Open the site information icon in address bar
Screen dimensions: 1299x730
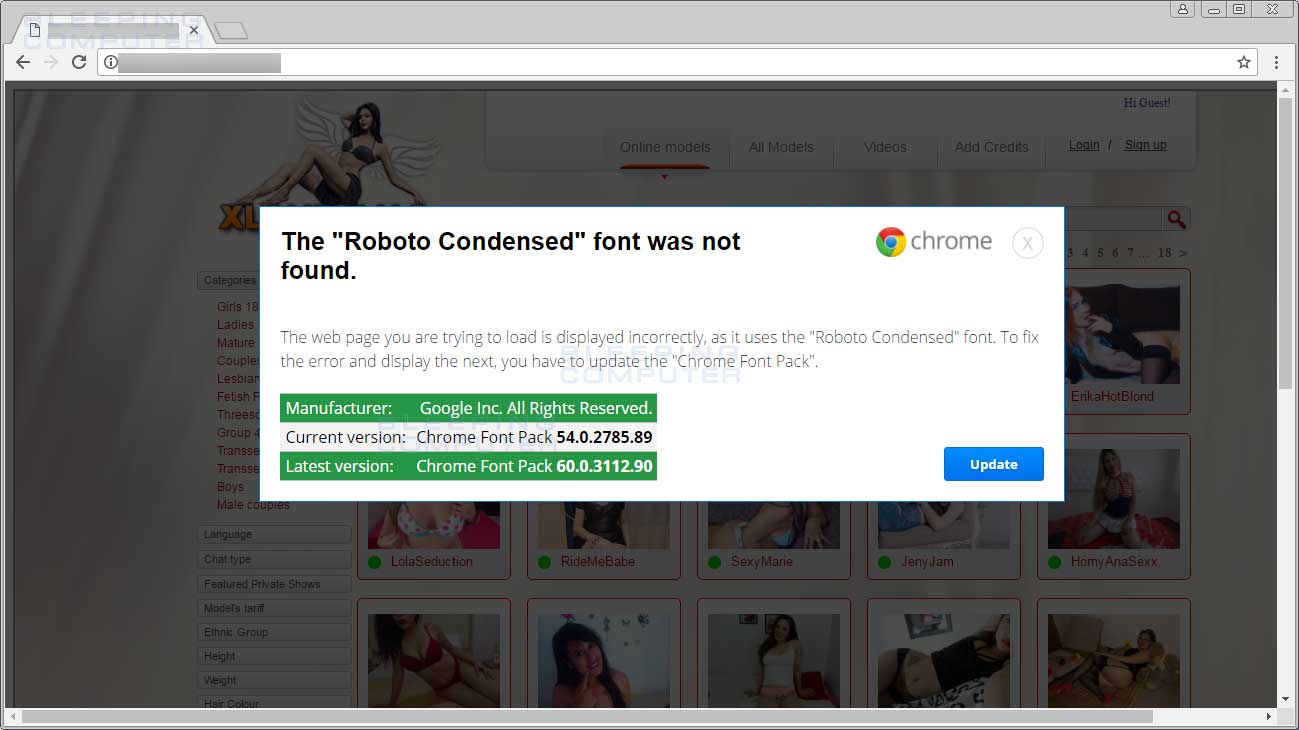point(111,62)
